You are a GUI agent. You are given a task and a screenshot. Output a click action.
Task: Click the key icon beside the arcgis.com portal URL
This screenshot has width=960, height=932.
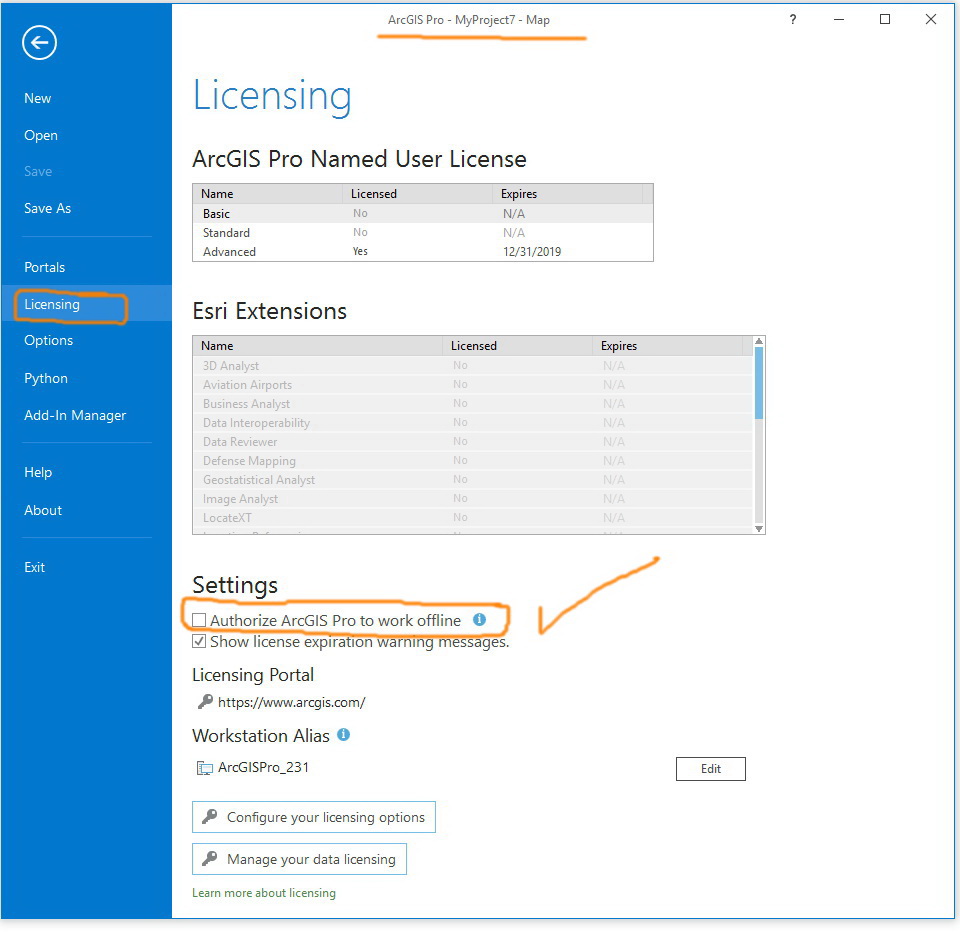205,702
